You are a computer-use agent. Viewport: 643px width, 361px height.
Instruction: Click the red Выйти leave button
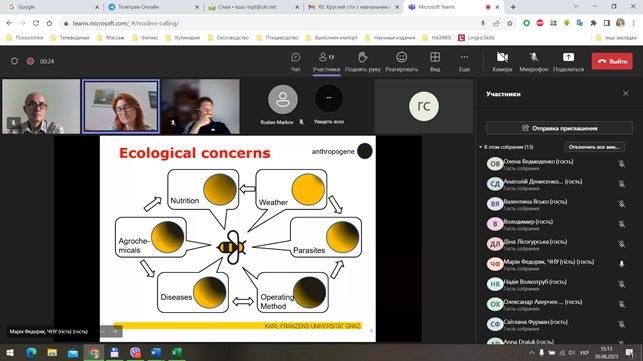point(612,61)
